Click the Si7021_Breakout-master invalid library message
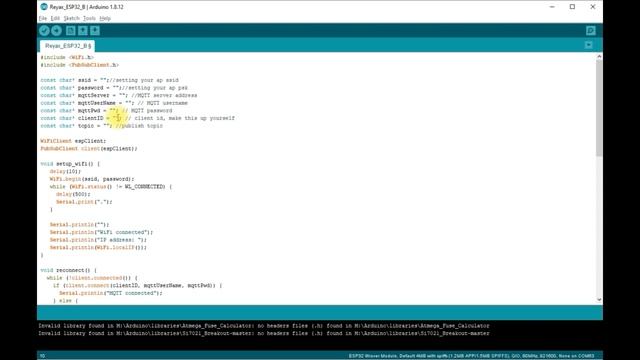 [264, 333]
